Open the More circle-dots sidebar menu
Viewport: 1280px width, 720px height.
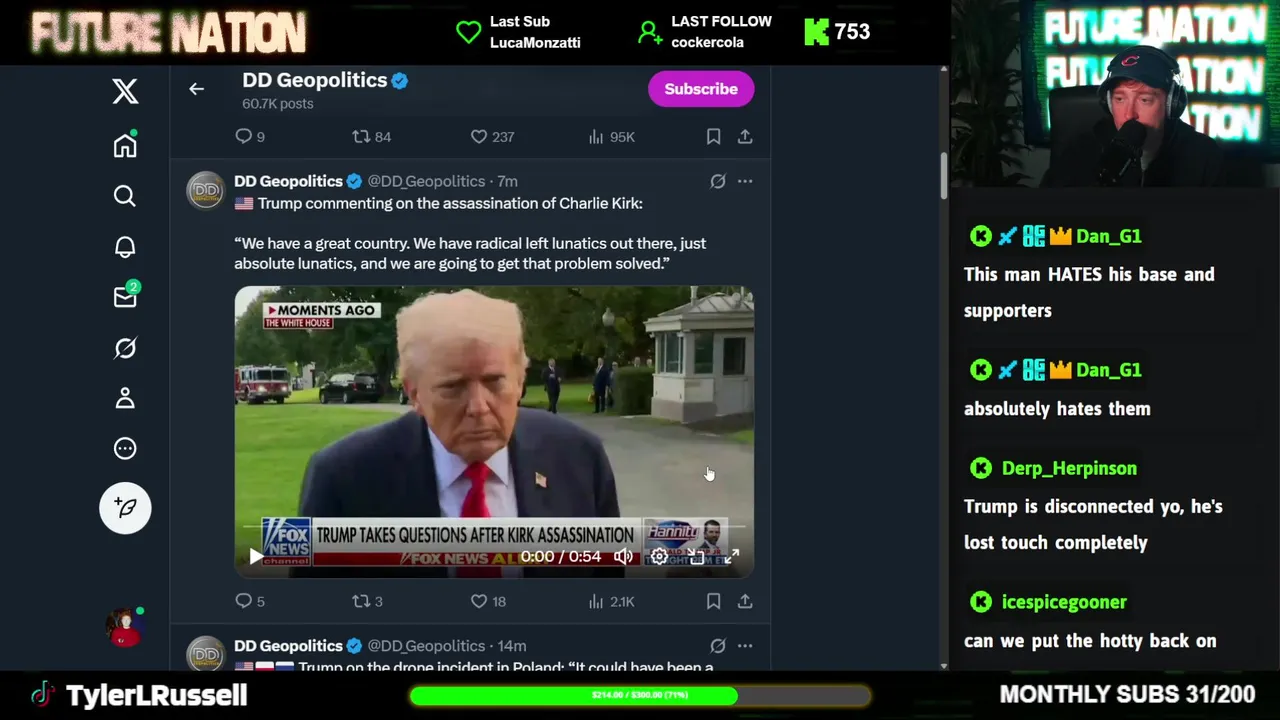[x=125, y=449]
